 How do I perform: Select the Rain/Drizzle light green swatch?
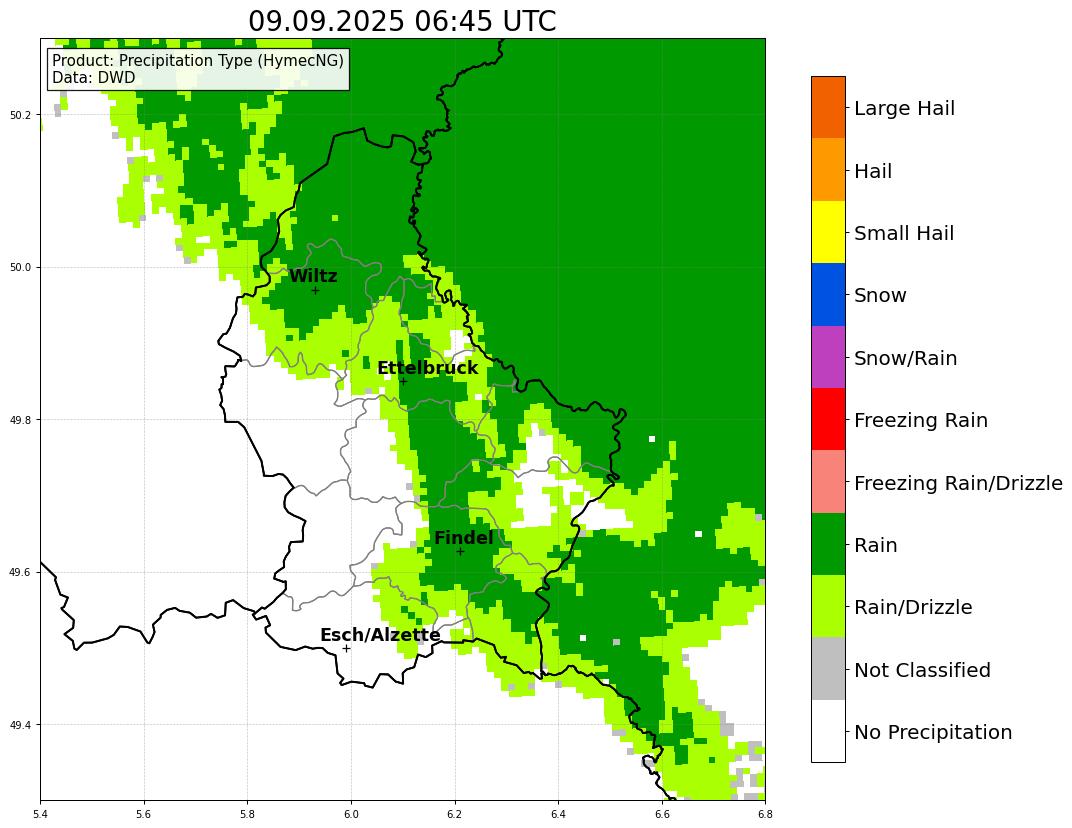point(828,606)
